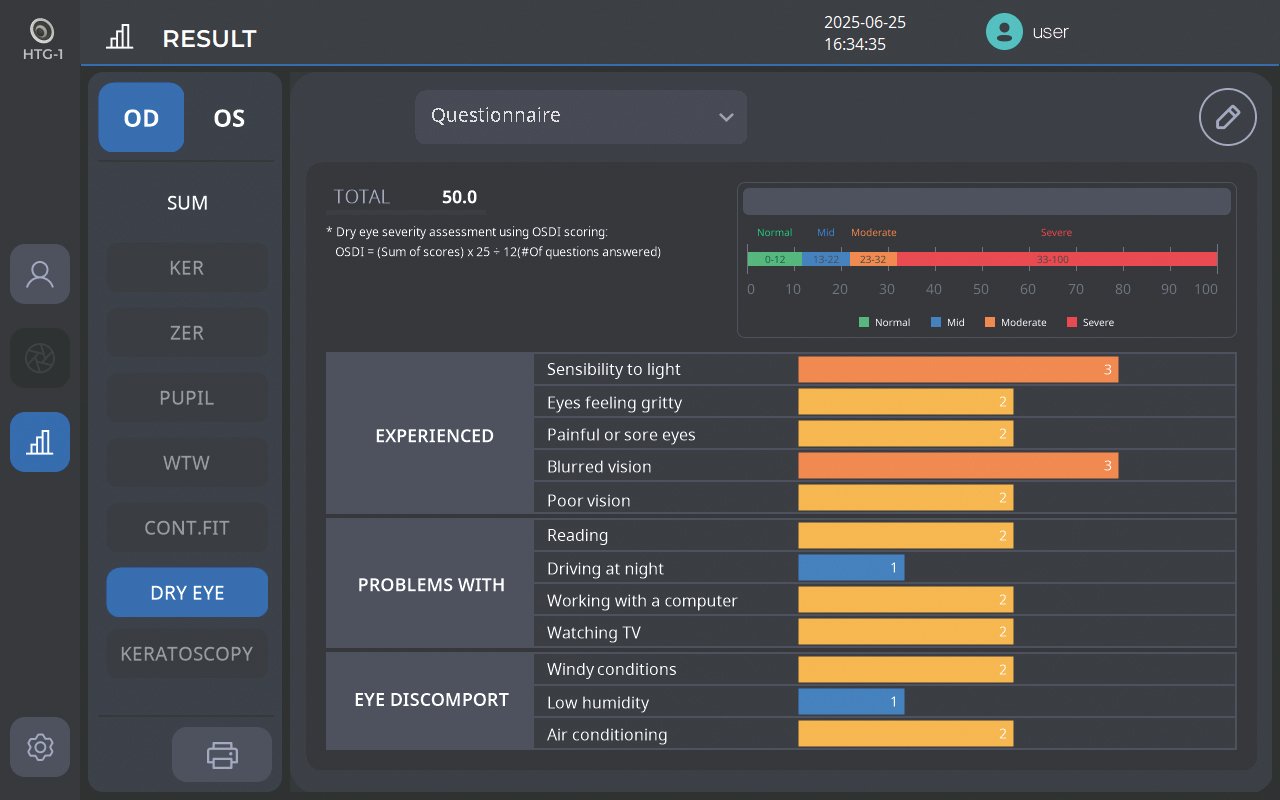Select the camera aperture capture icon
1280x800 pixels.
tap(40, 358)
